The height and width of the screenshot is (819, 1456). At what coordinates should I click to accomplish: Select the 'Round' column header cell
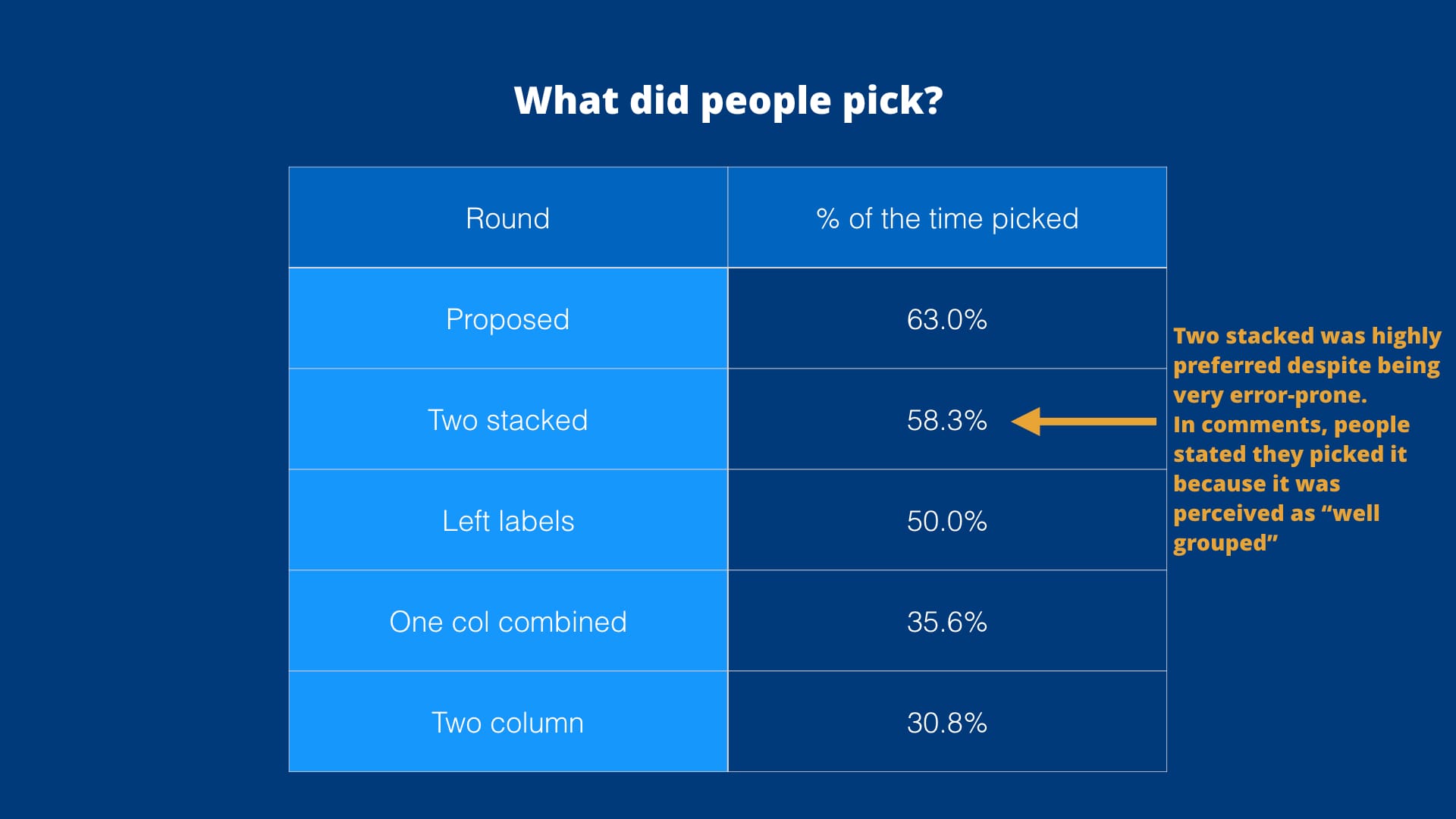pos(507,218)
